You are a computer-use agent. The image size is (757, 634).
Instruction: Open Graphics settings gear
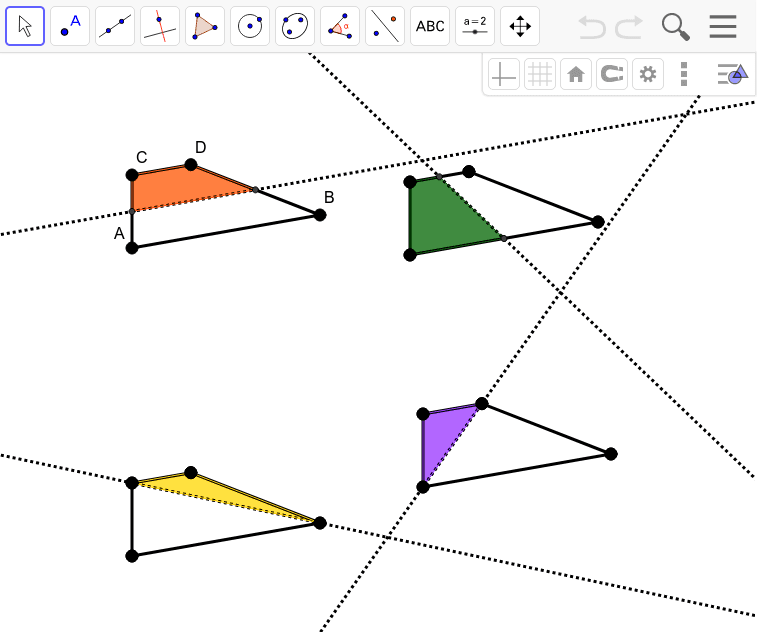(x=648, y=74)
